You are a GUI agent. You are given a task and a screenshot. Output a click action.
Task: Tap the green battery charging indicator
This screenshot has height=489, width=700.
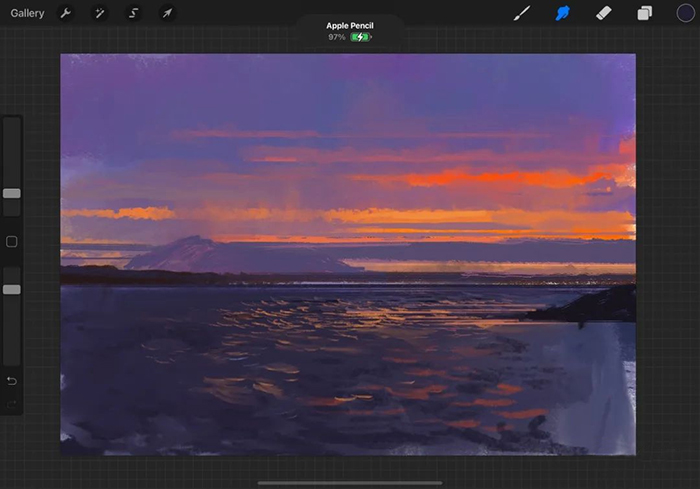tap(360, 37)
